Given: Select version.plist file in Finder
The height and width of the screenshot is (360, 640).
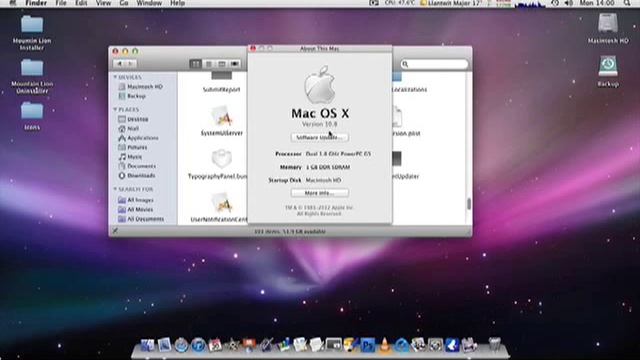Looking at the screenshot, I should 405,121.
